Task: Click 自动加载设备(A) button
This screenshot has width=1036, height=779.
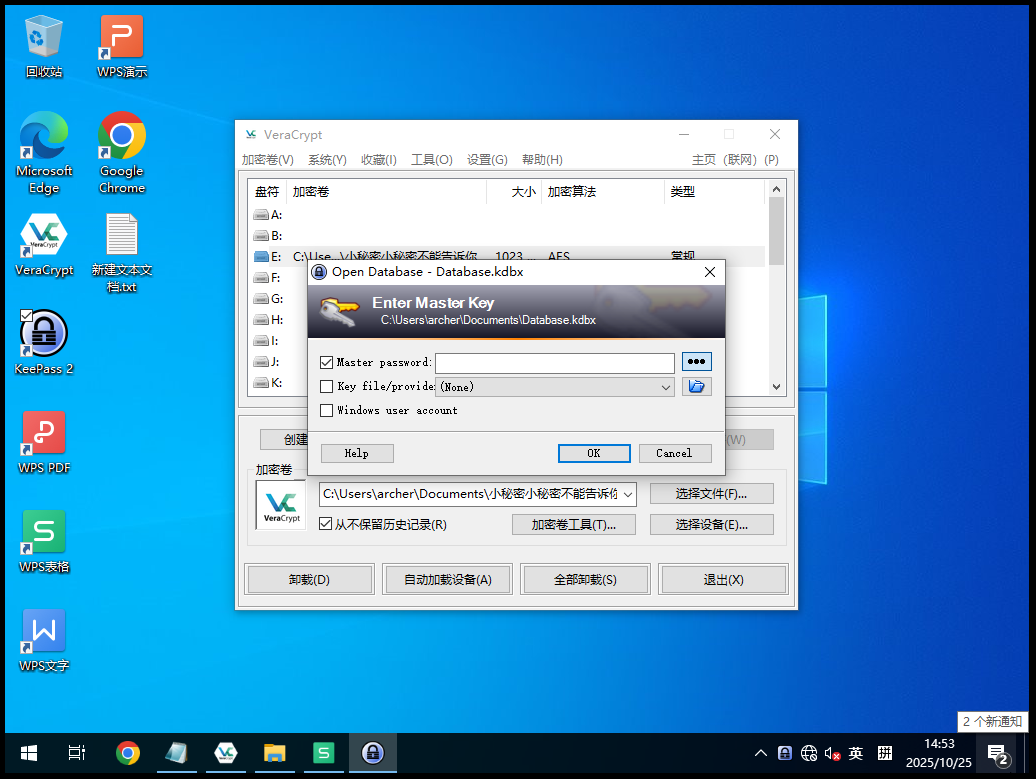Action: [447, 579]
